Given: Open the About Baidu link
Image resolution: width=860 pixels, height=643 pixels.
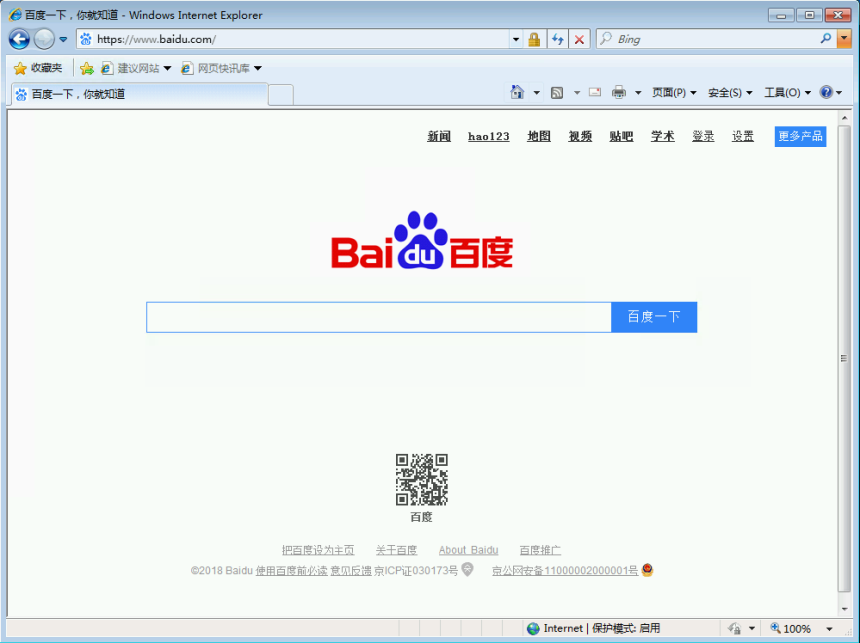Looking at the screenshot, I should (x=468, y=550).
